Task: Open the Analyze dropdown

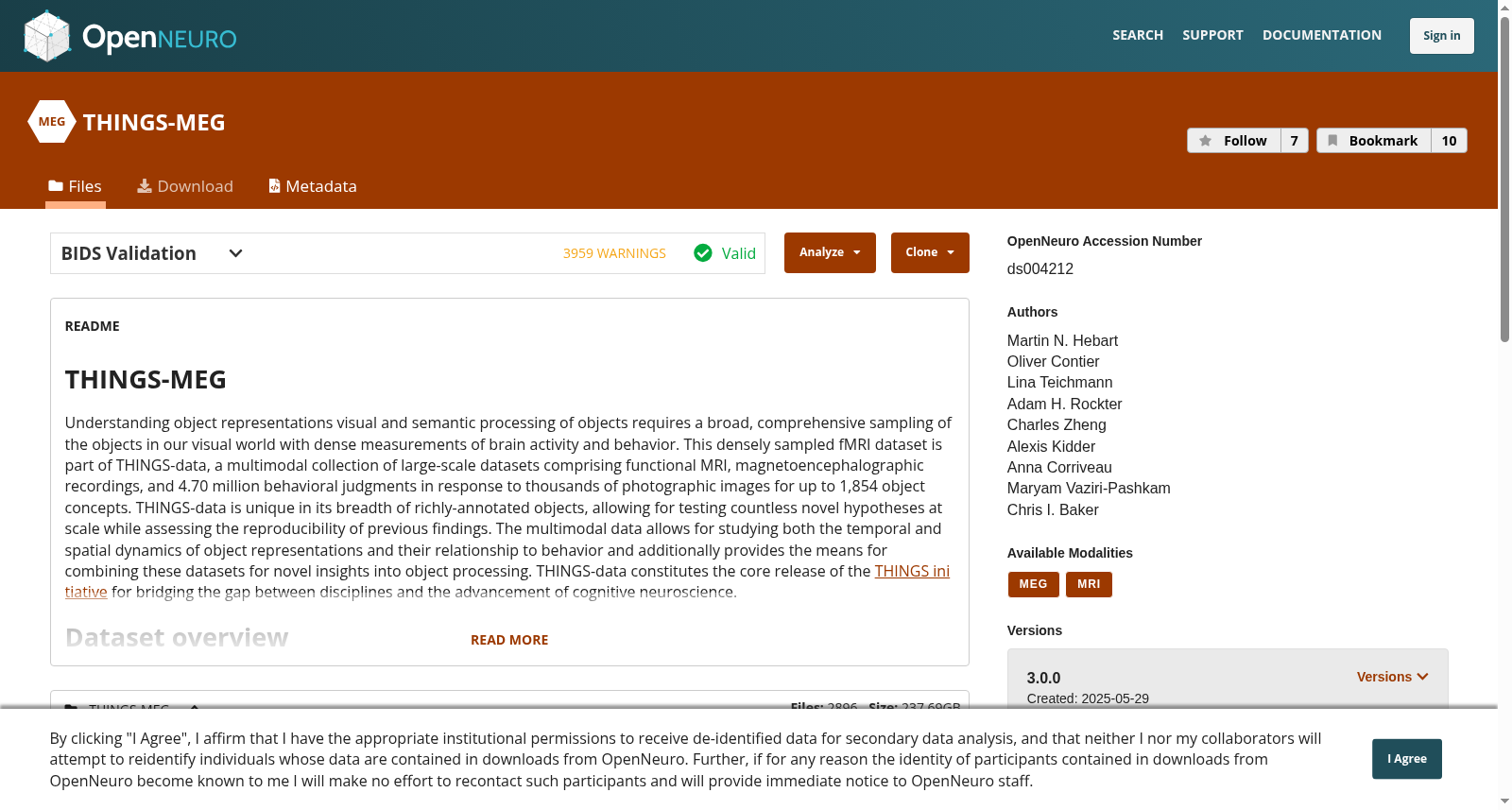Action: point(830,252)
